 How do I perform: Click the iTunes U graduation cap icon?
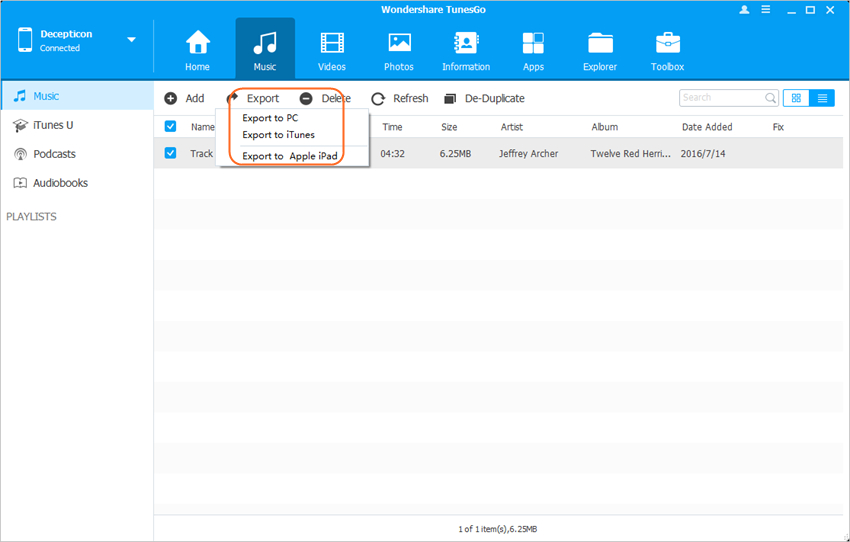coord(20,126)
